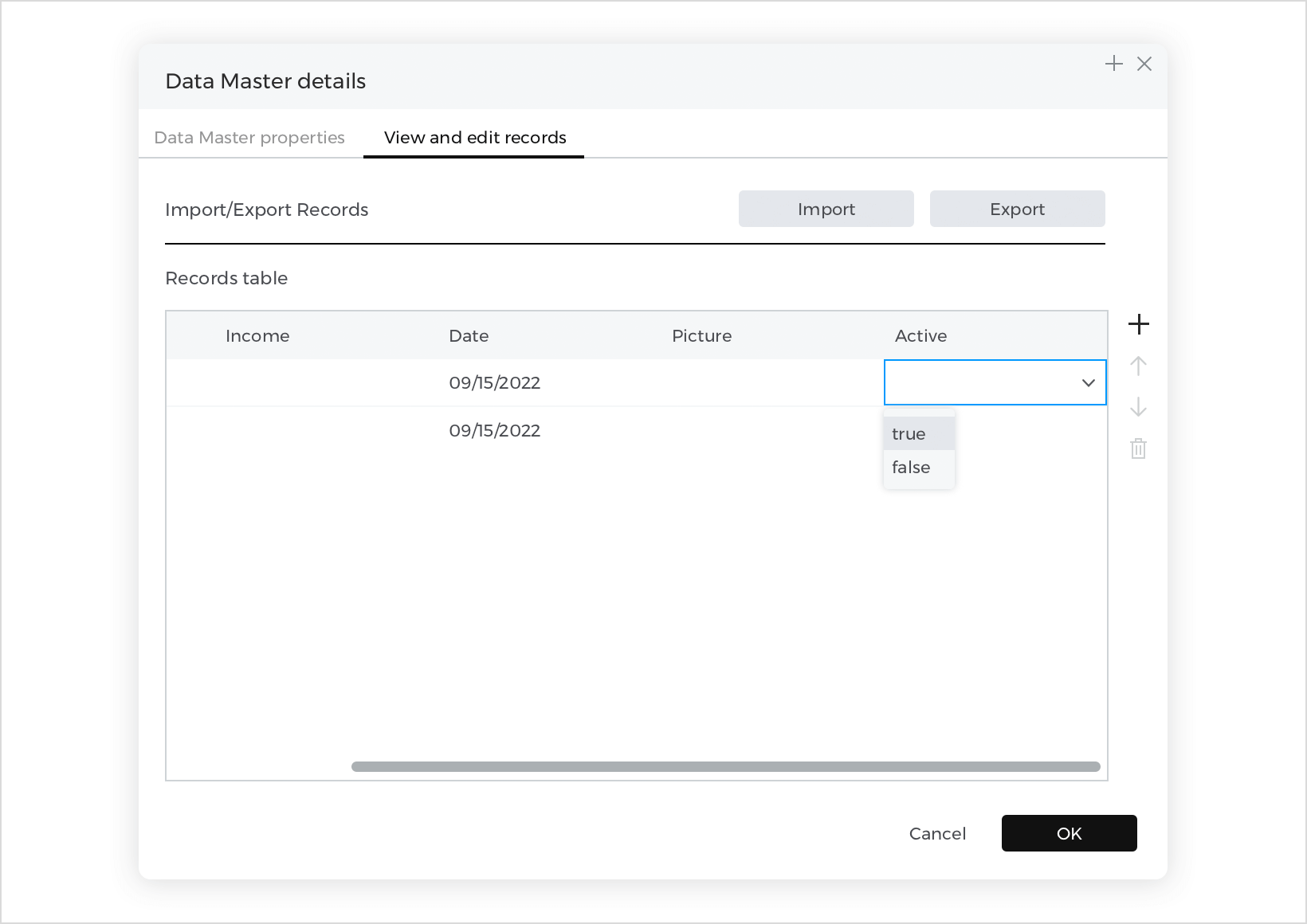The height and width of the screenshot is (924, 1307).
Task: Open the View and edit records tab
Action: coord(474,137)
